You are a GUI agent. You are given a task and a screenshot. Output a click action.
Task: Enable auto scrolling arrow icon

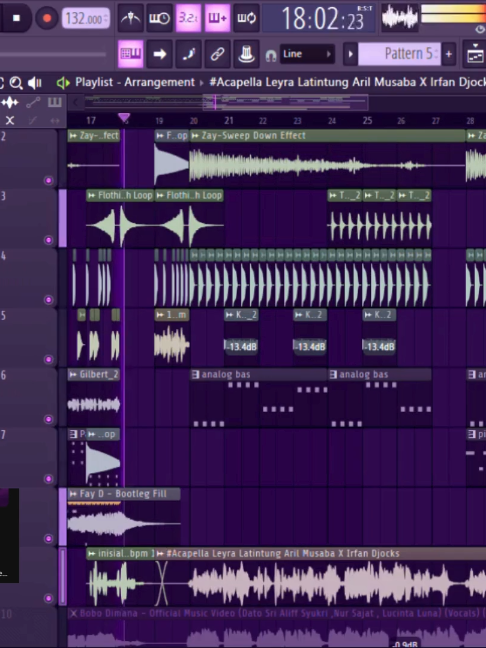(x=160, y=54)
